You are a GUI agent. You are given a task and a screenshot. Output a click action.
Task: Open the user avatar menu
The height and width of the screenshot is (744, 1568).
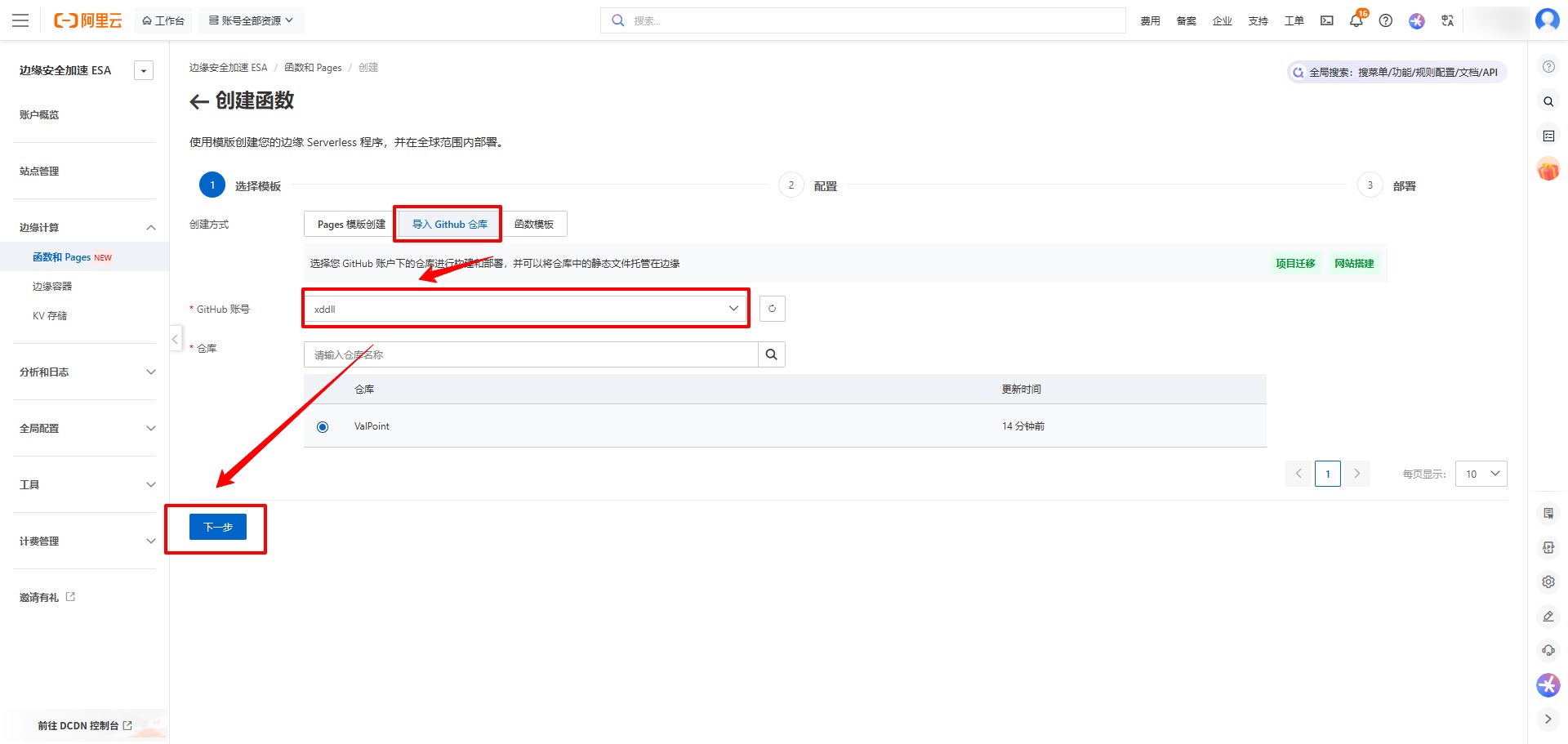pos(1548,20)
